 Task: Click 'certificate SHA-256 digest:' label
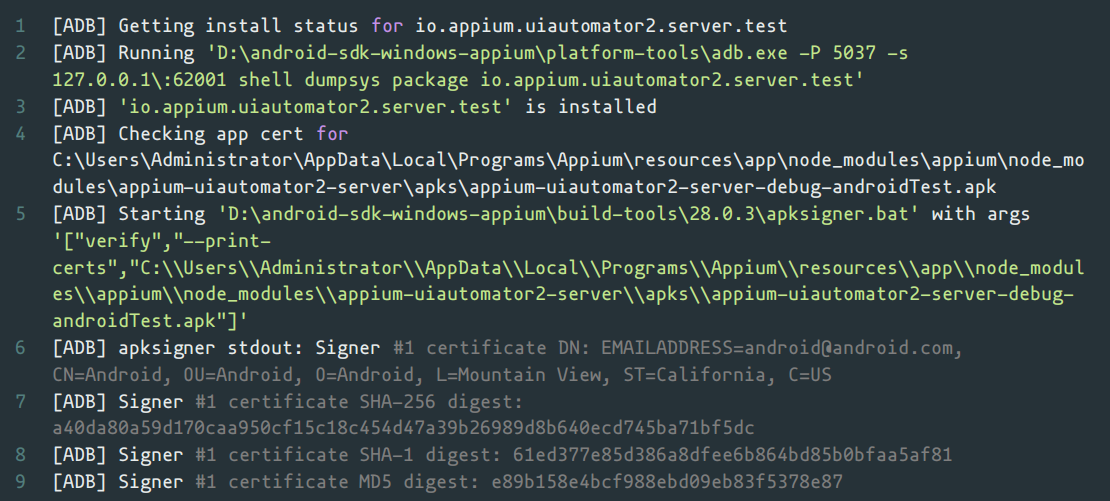click(375, 402)
